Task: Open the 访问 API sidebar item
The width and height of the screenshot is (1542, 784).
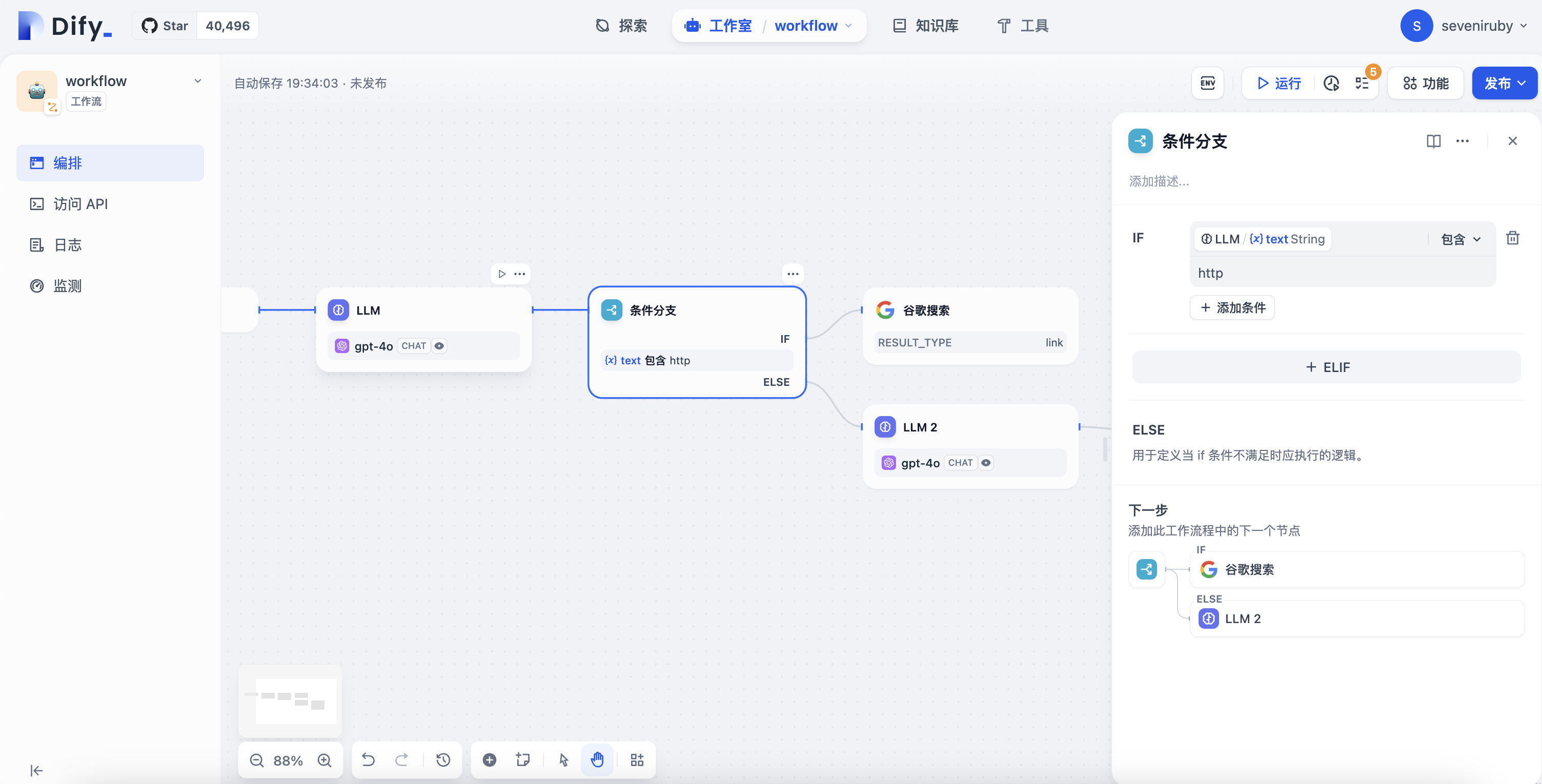Action: pyautogui.click(x=80, y=204)
